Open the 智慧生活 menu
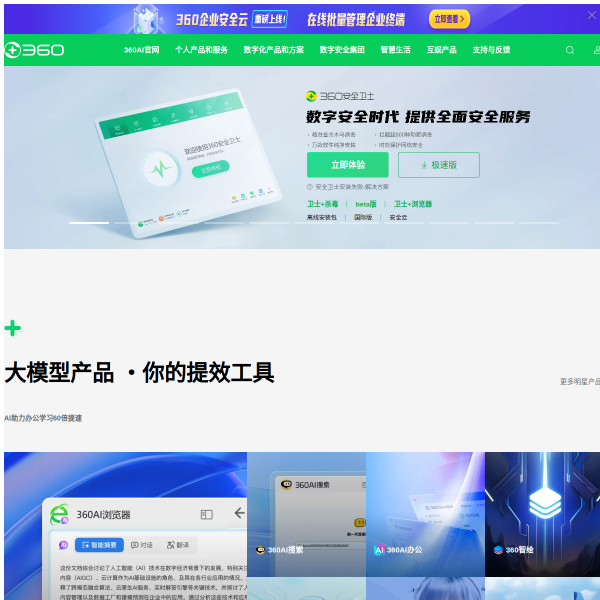 [x=395, y=50]
